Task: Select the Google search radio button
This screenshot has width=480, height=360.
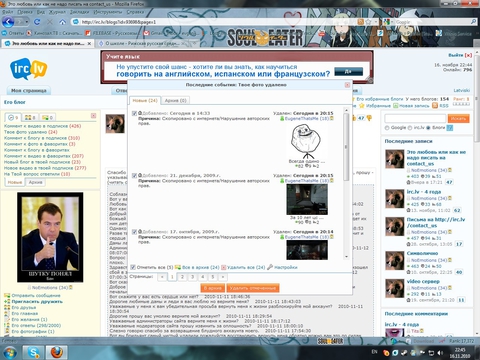Action: pyautogui.click(x=387, y=128)
